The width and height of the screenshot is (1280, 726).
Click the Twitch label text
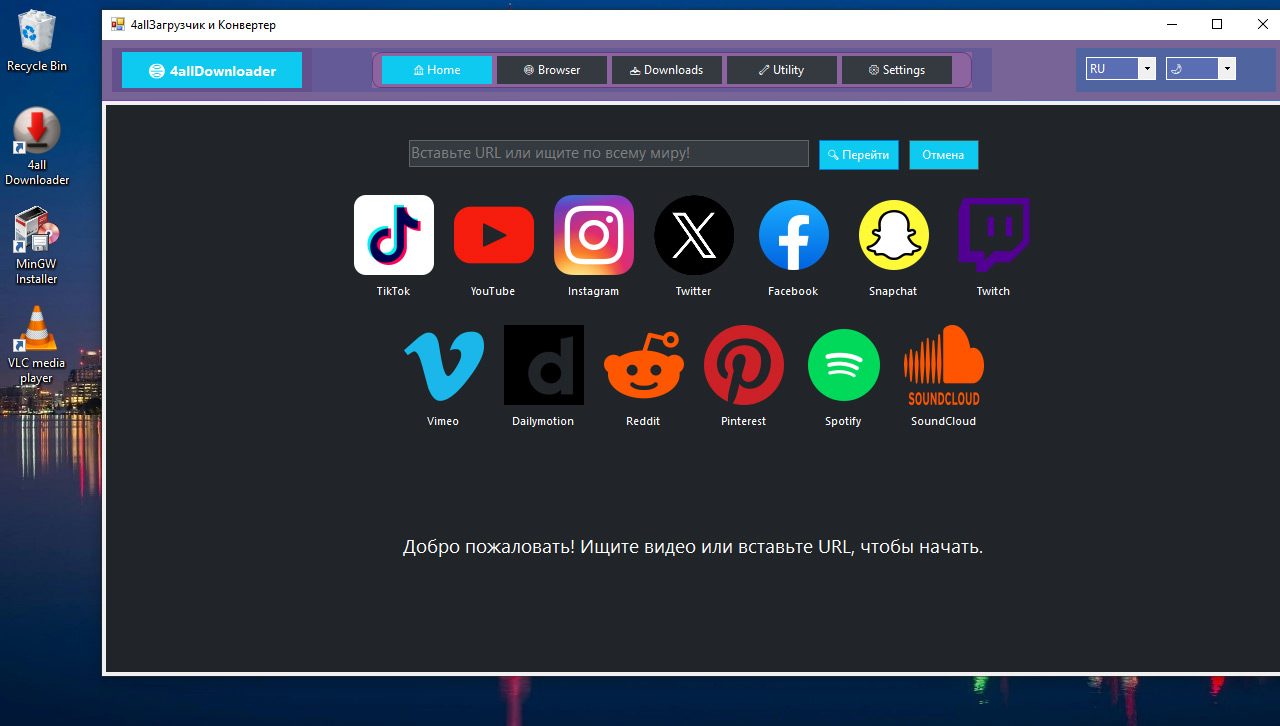pyautogui.click(x=993, y=291)
